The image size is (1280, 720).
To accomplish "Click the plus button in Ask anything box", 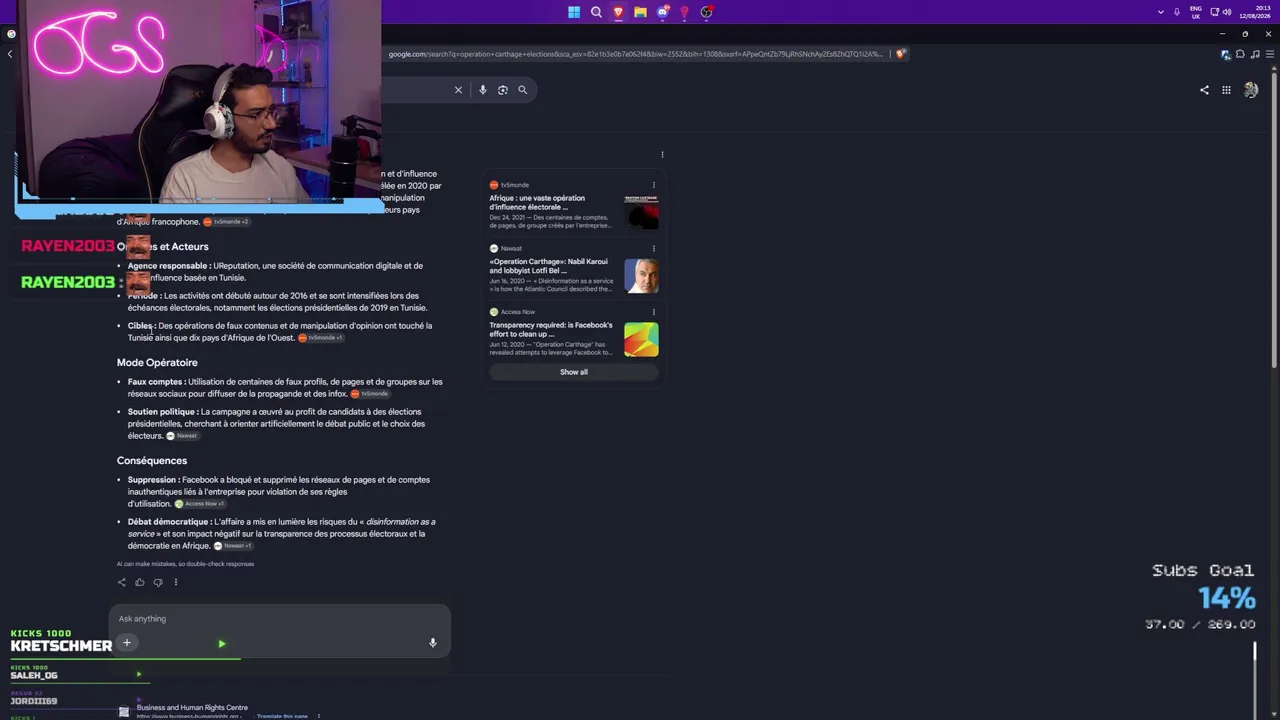I will click(x=127, y=643).
